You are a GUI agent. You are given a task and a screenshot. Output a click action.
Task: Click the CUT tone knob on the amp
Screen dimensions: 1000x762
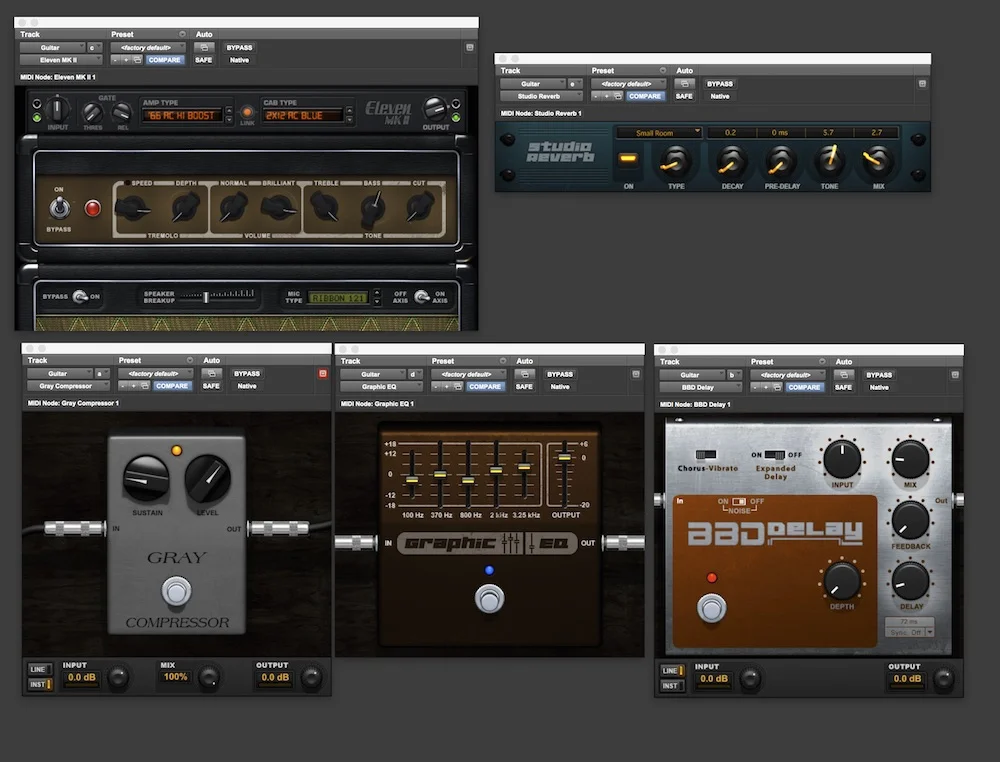(x=420, y=208)
